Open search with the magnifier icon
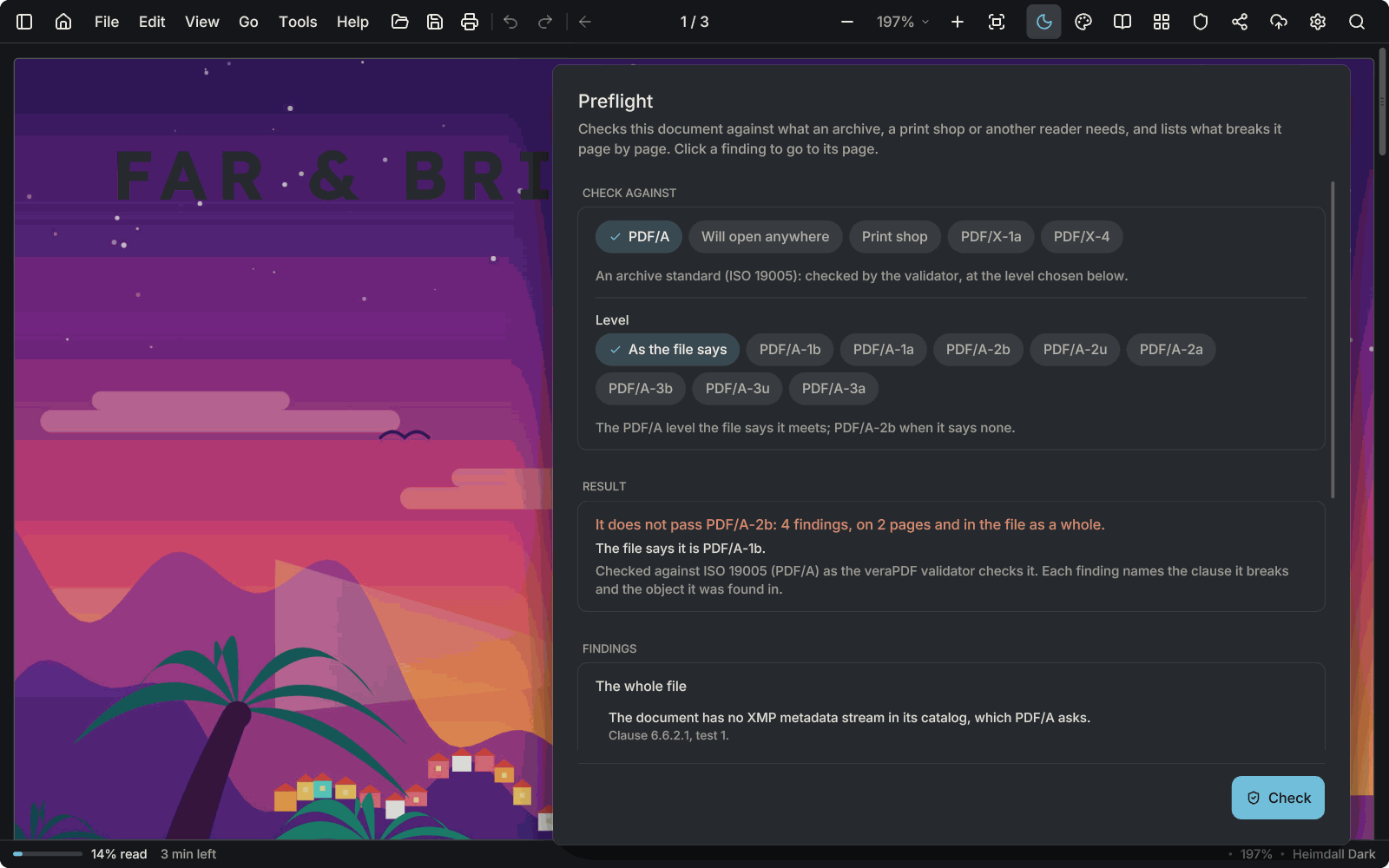This screenshot has height=868, width=1389. [x=1357, y=22]
